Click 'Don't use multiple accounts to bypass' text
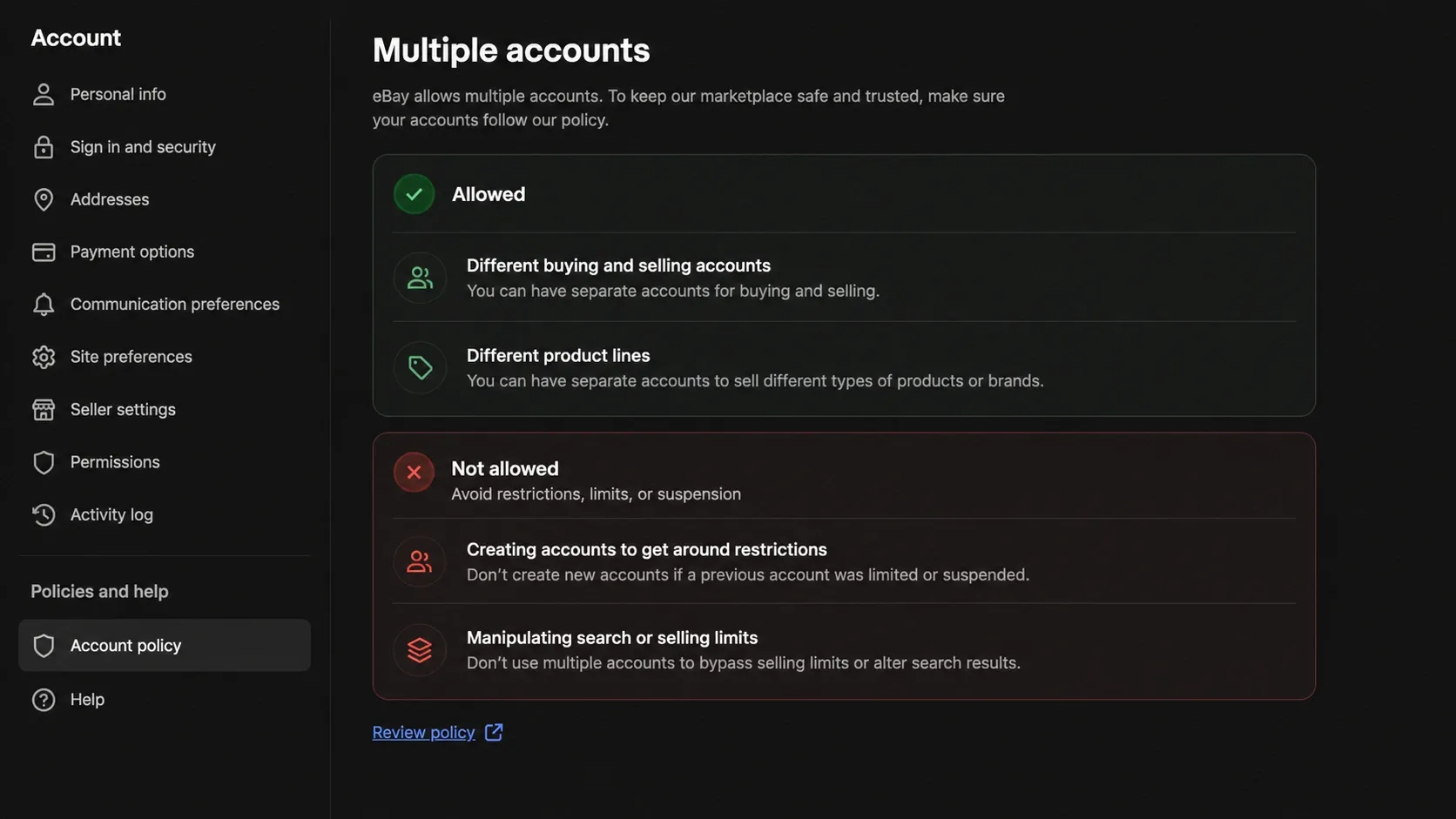1456x819 pixels. coord(744,662)
